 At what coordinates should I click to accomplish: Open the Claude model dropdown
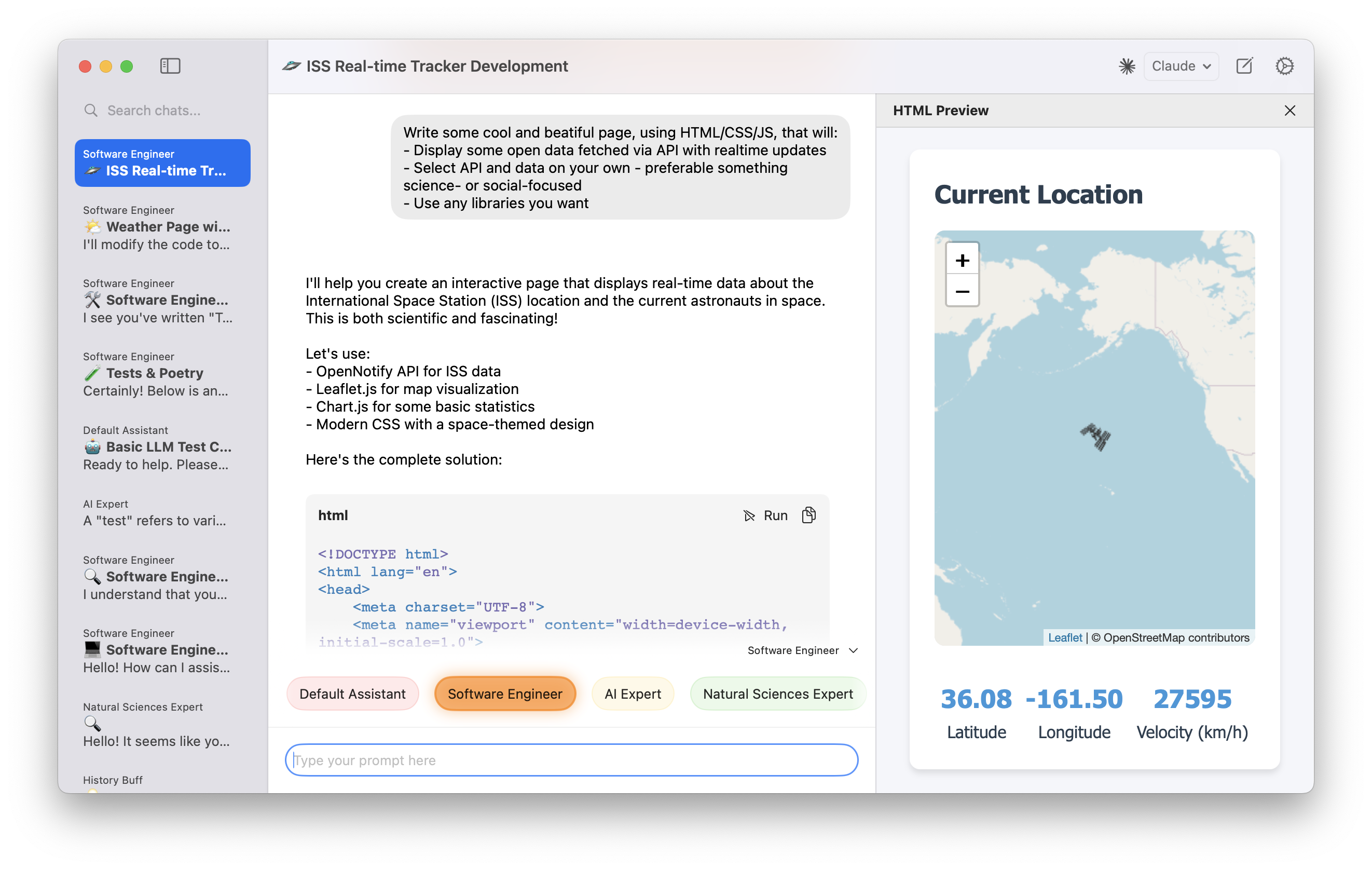point(1181,66)
